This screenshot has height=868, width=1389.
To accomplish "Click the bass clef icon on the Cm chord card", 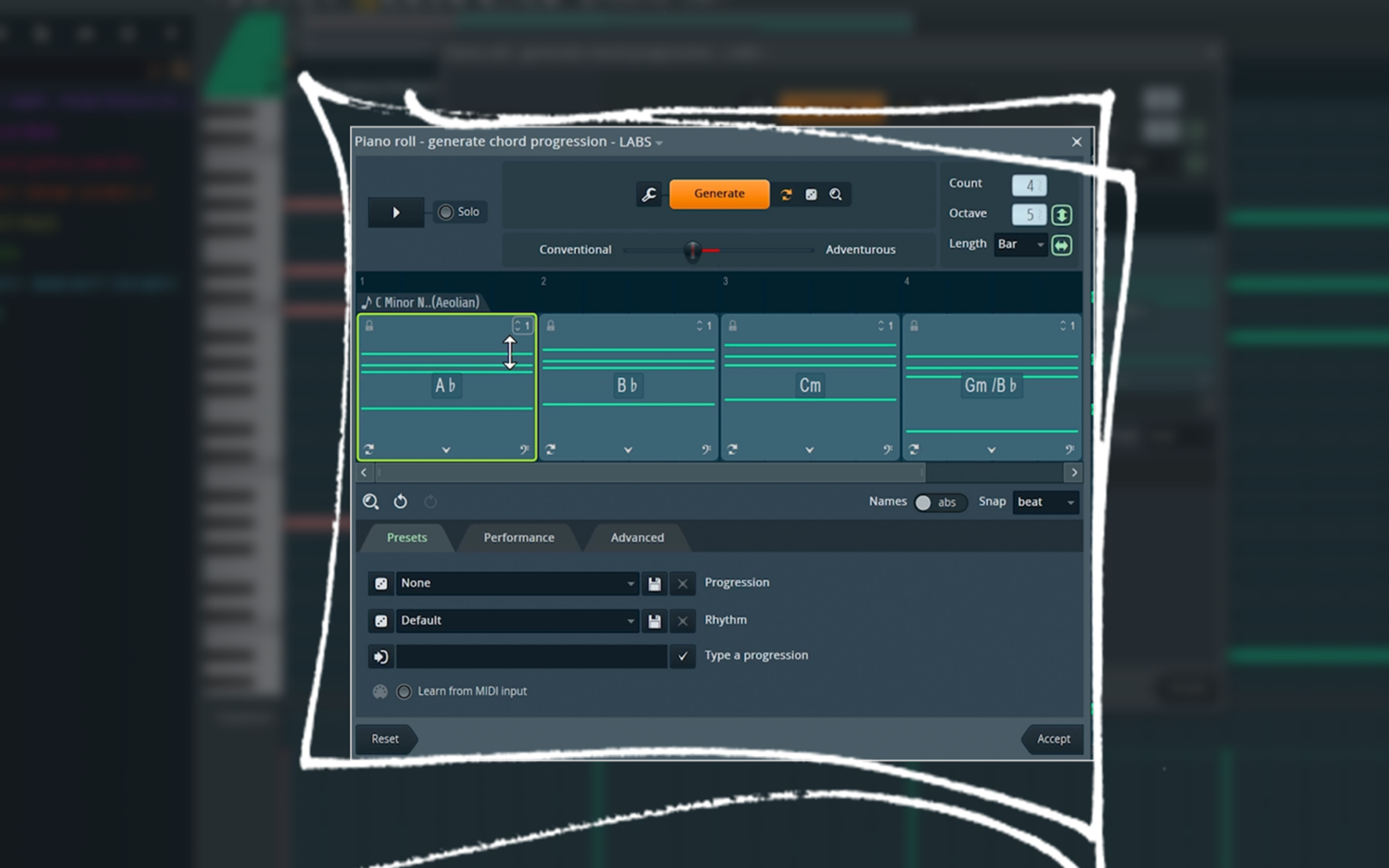I will coord(887,449).
